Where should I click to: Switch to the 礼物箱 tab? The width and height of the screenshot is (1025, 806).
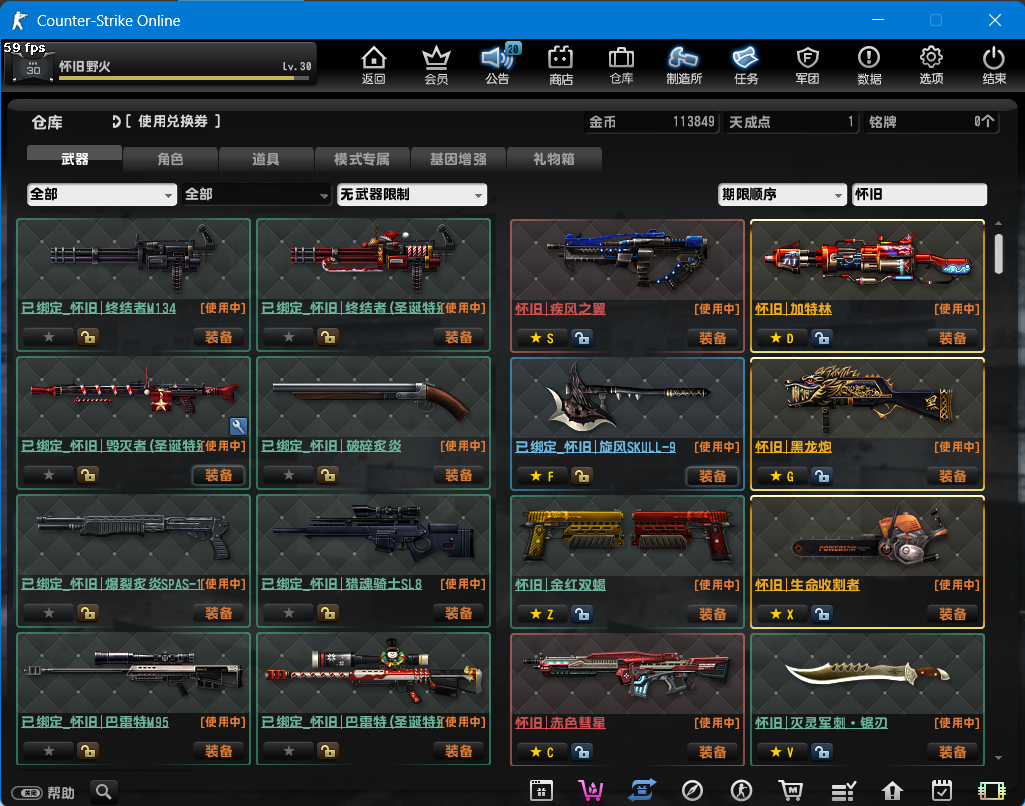[x=554, y=159]
